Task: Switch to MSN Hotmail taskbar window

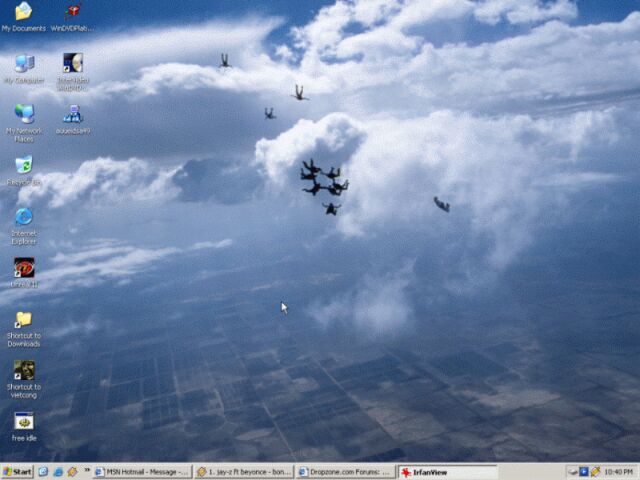Action: (141, 472)
